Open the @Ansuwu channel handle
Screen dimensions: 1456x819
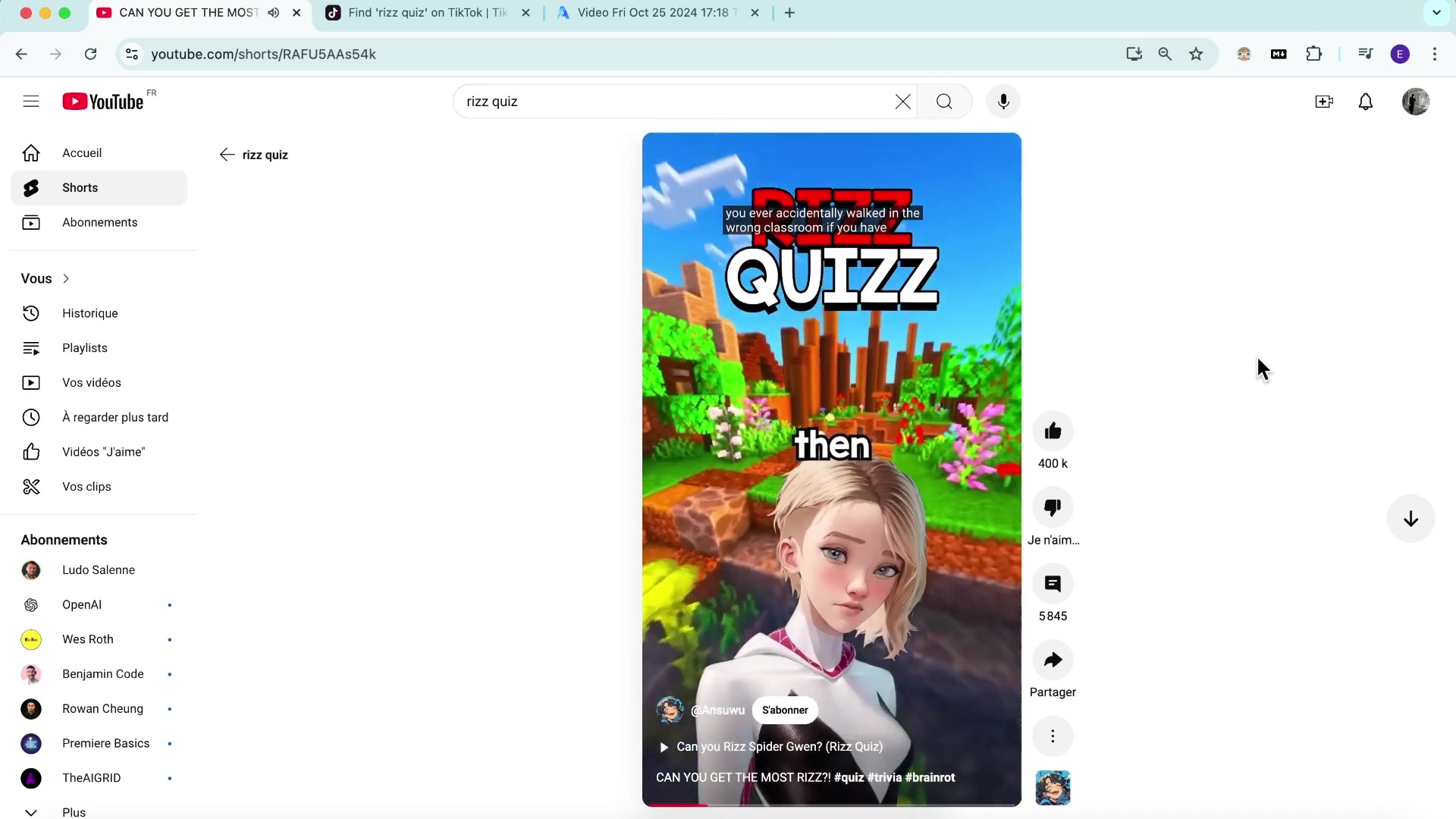click(717, 711)
